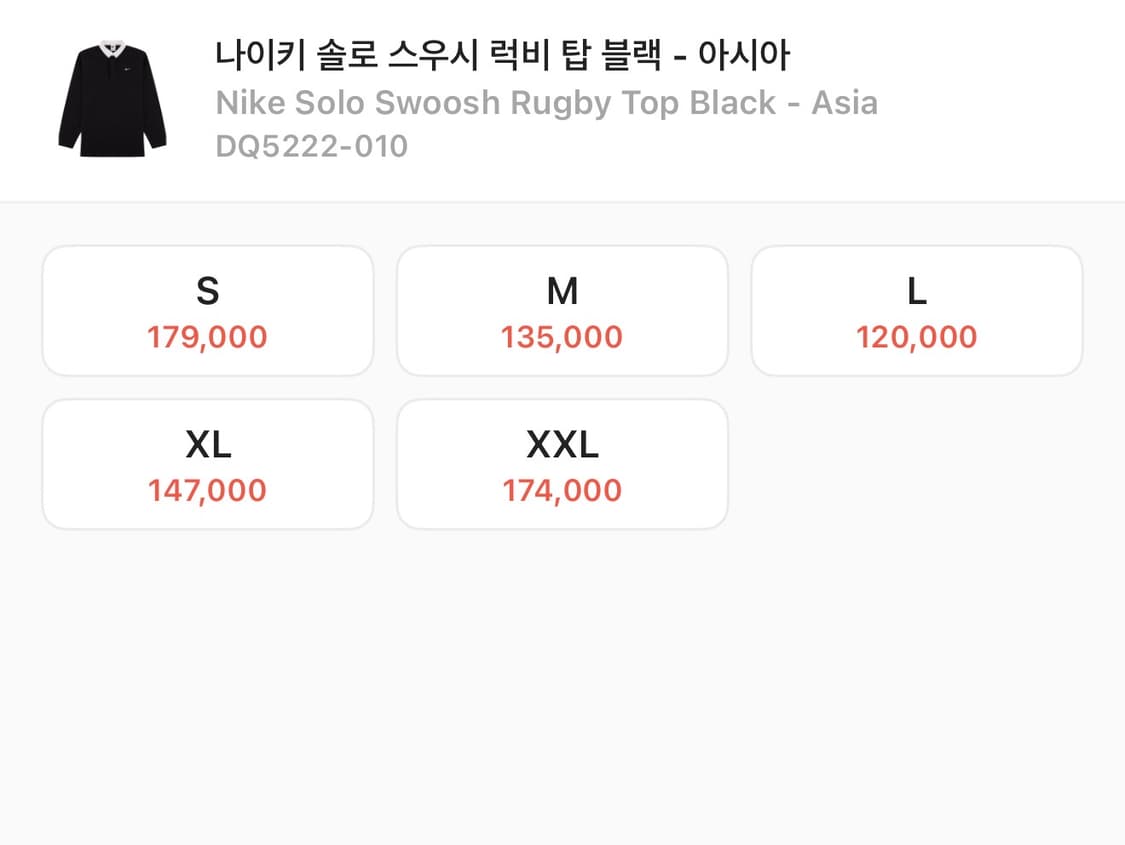The width and height of the screenshot is (1125, 845).
Task: Open the Korean product title link
Action: click(502, 58)
